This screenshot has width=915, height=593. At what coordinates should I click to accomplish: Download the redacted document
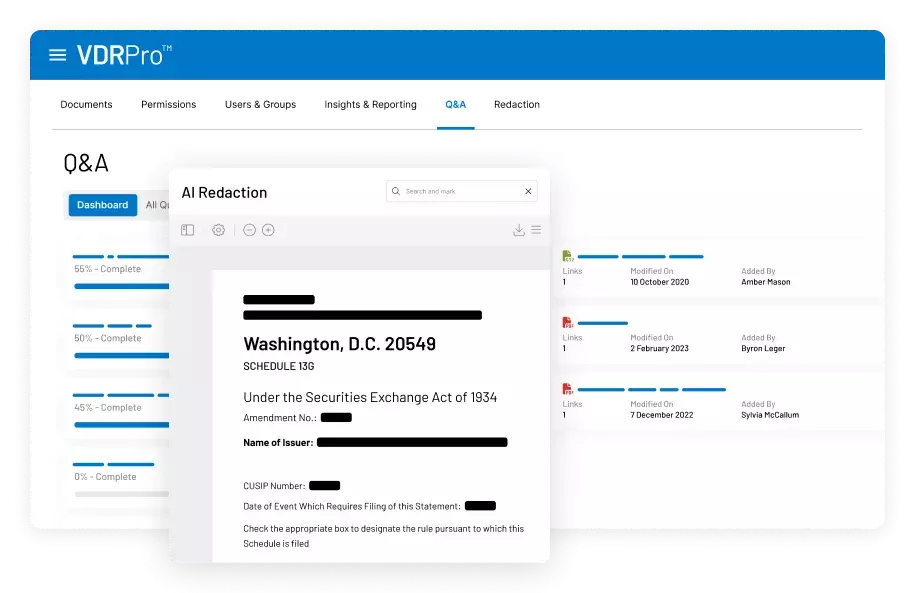pyautogui.click(x=518, y=230)
